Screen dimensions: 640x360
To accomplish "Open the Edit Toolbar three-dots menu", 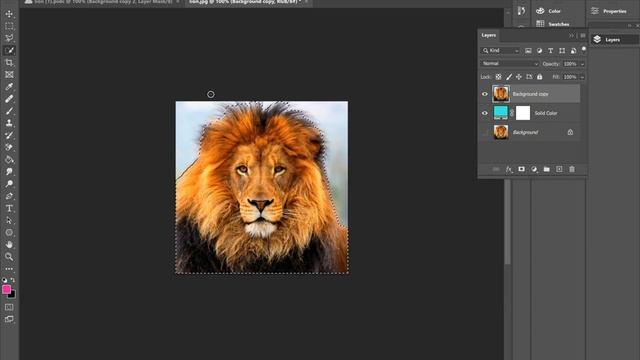I will point(9,269).
